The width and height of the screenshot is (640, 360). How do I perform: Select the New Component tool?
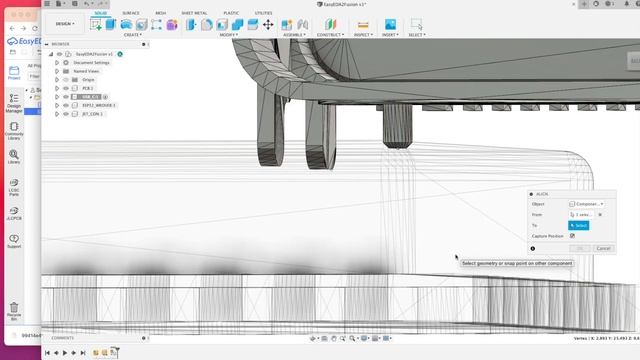pyautogui.click(x=287, y=24)
